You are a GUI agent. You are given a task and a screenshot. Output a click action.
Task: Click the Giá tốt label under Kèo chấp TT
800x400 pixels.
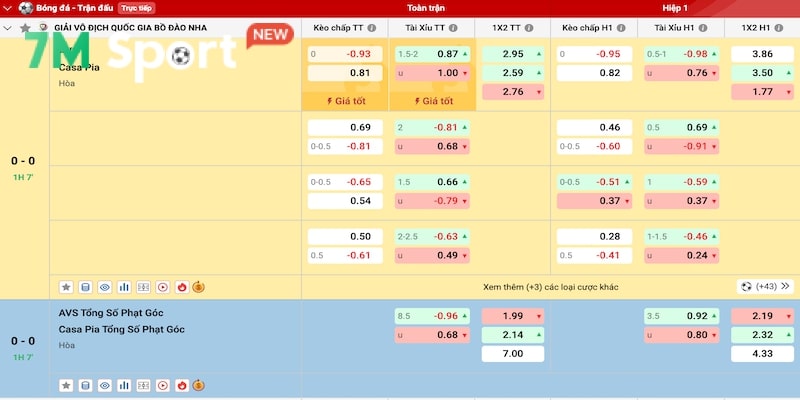(345, 101)
